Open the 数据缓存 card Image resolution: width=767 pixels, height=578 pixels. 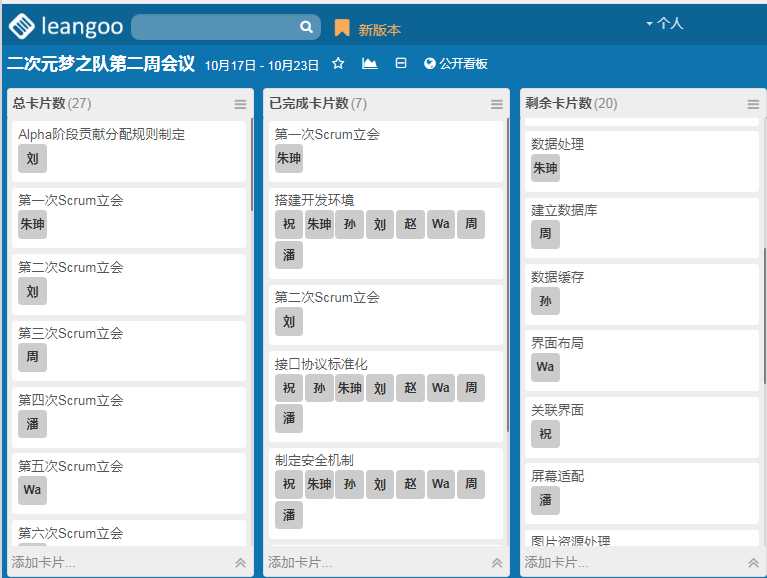click(642, 294)
